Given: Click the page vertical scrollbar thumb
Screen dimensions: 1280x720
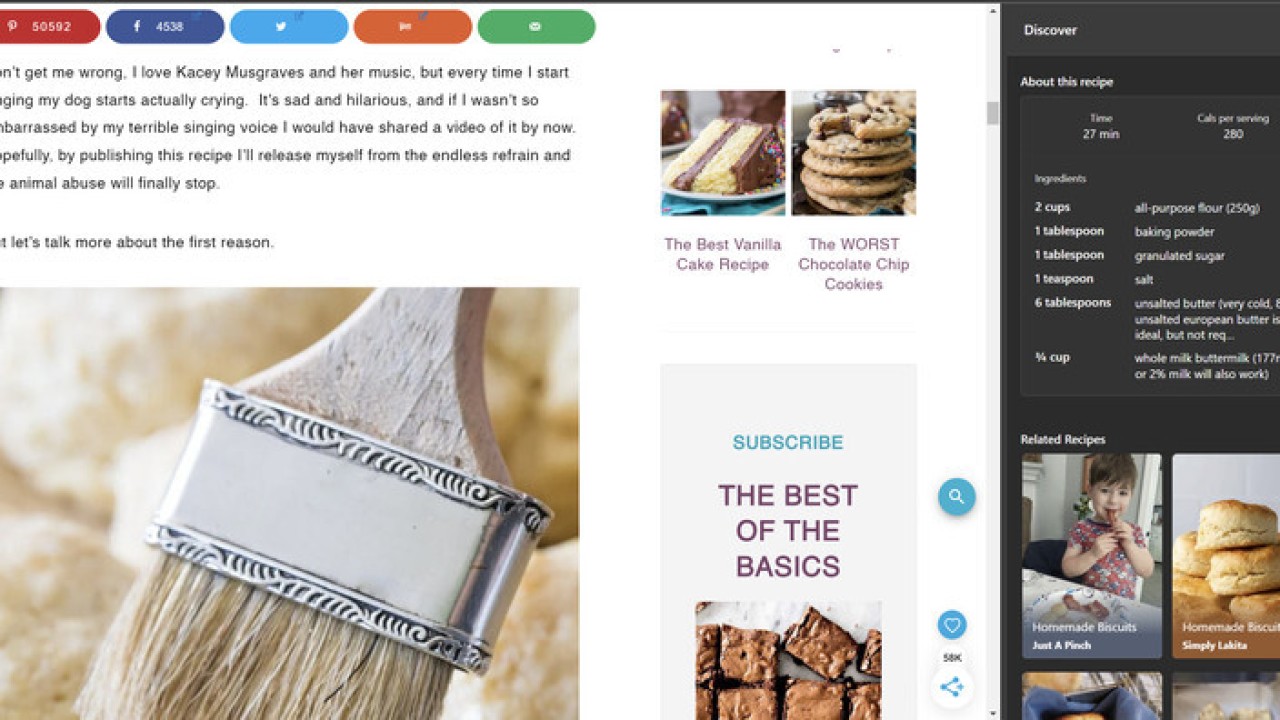Looking at the screenshot, I should click(993, 113).
